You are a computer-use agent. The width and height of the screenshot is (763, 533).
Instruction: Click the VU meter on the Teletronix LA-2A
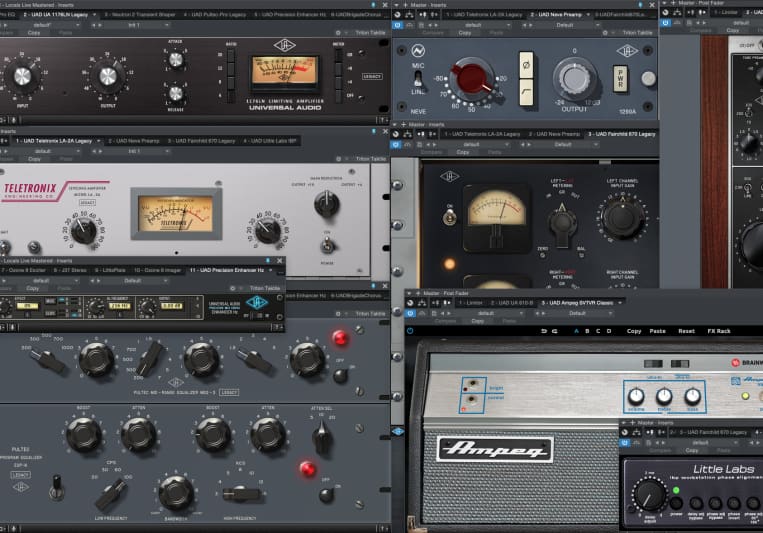coord(176,213)
